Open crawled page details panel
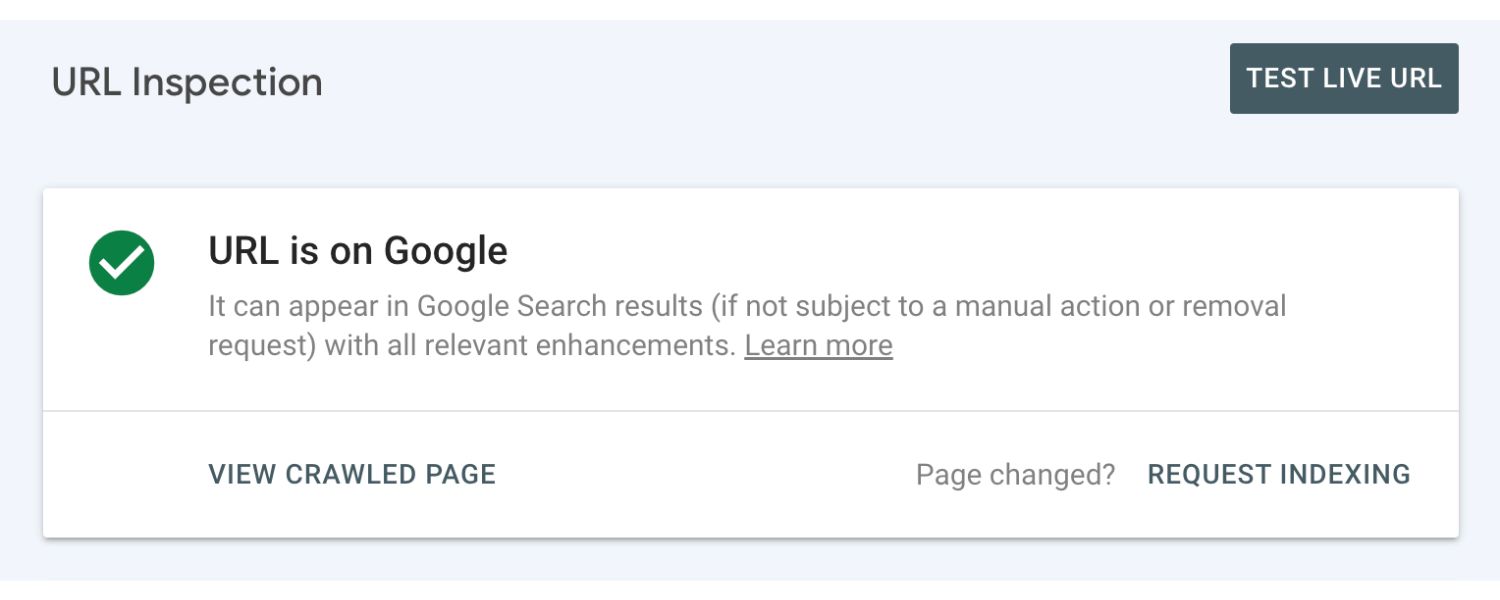 pos(350,474)
